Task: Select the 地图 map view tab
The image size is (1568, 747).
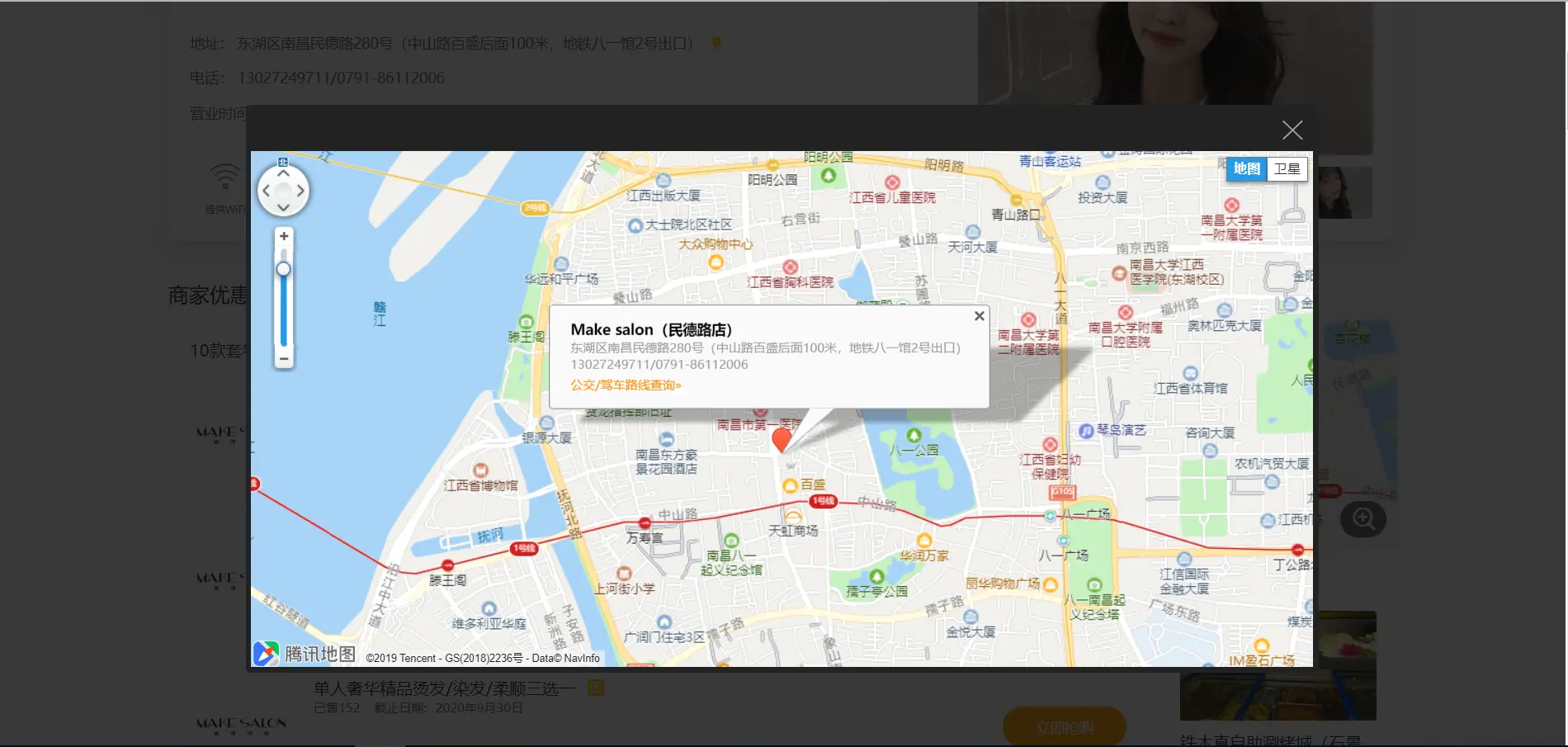Action: pos(1246,169)
